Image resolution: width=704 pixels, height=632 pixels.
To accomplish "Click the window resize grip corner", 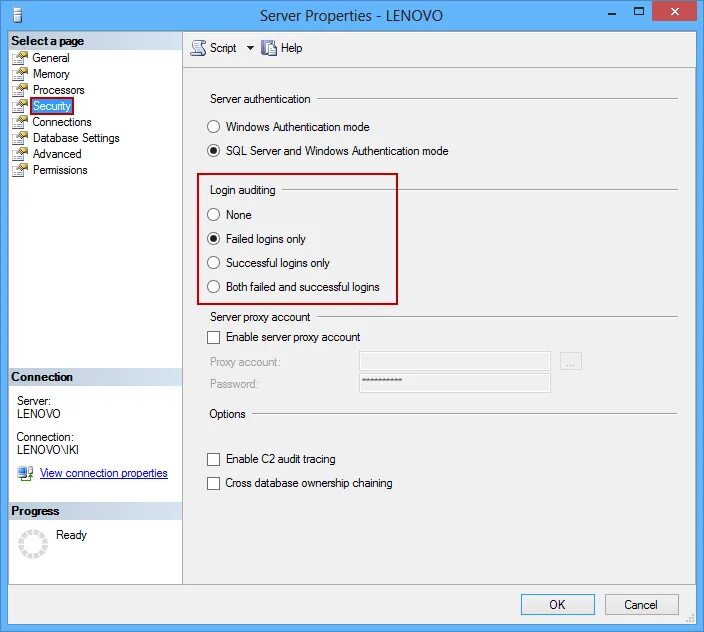I will tap(690, 619).
